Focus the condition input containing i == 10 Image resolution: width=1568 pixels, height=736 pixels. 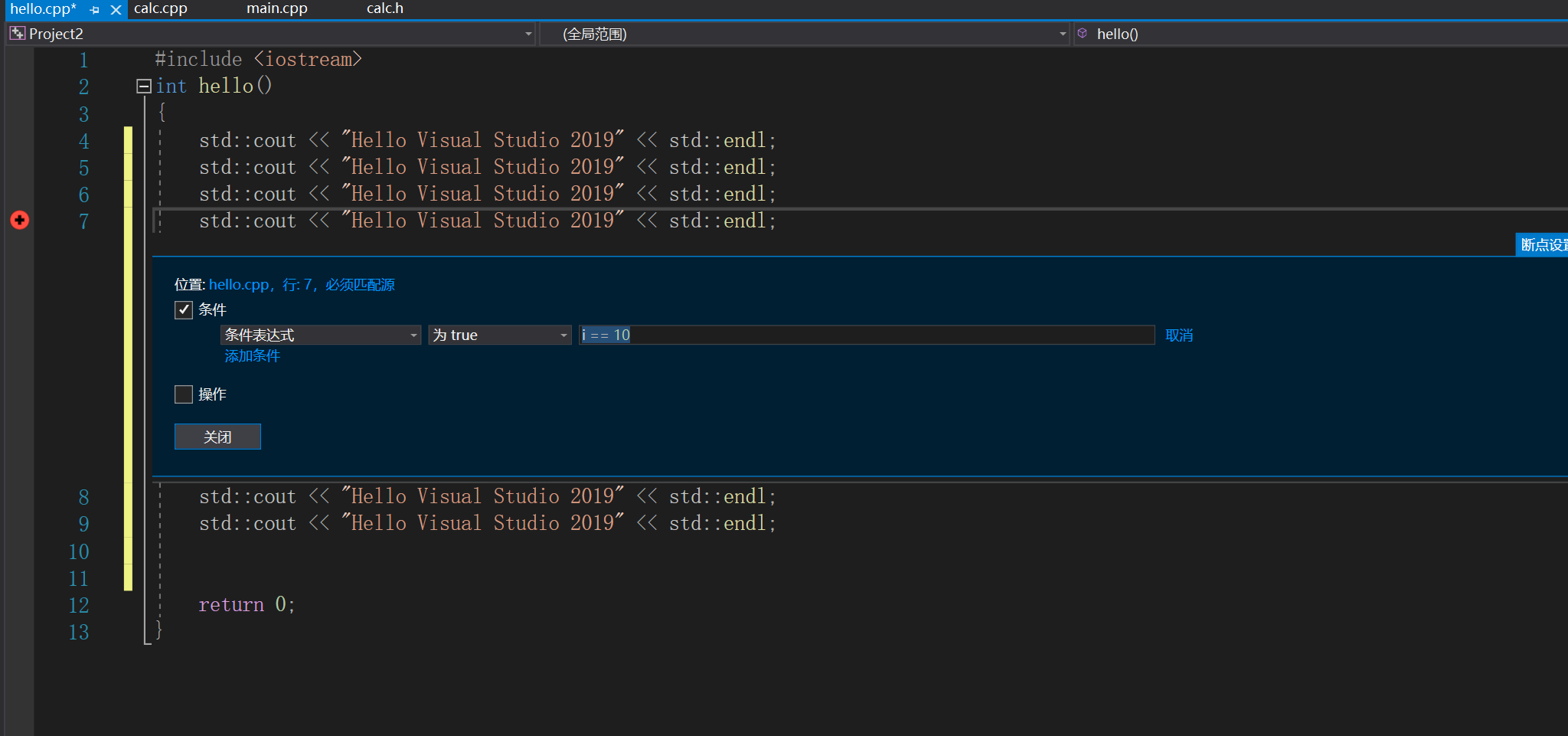[x=867, y=335]
